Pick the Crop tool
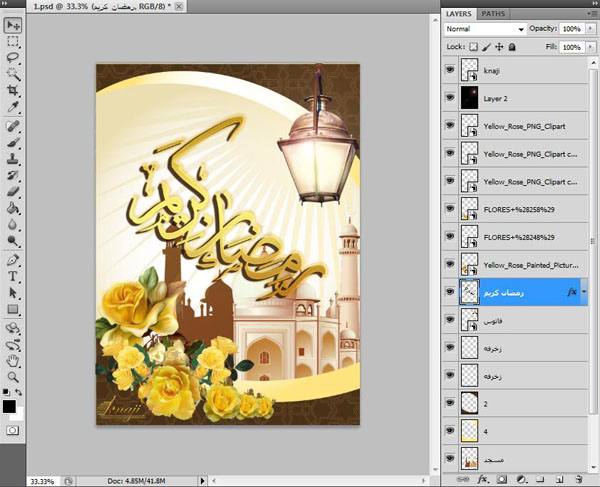Screen dimensions: 600x487 point(14,90)
